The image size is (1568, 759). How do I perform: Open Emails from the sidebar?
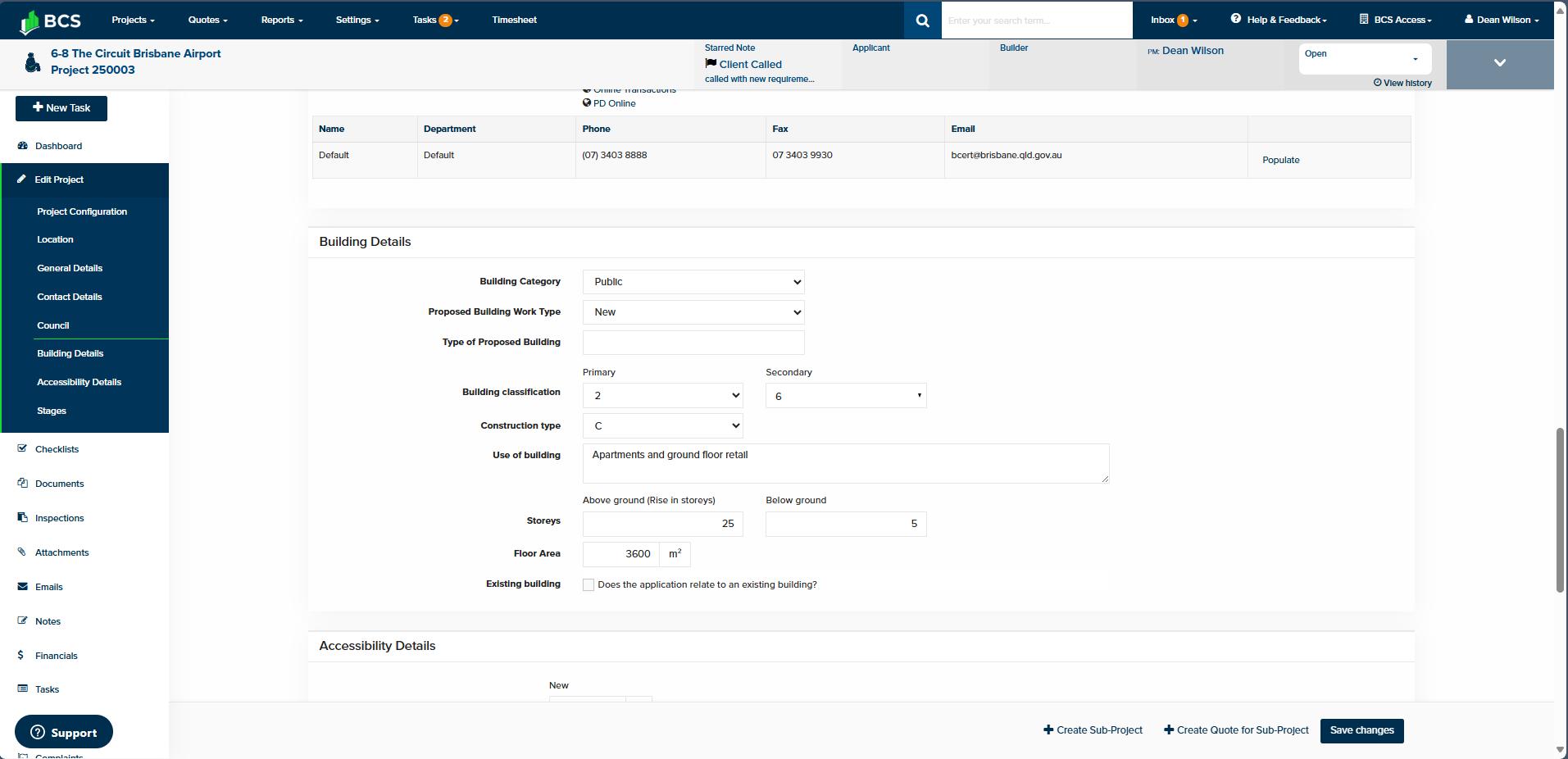pyautogui.click(x=48, y=587)
